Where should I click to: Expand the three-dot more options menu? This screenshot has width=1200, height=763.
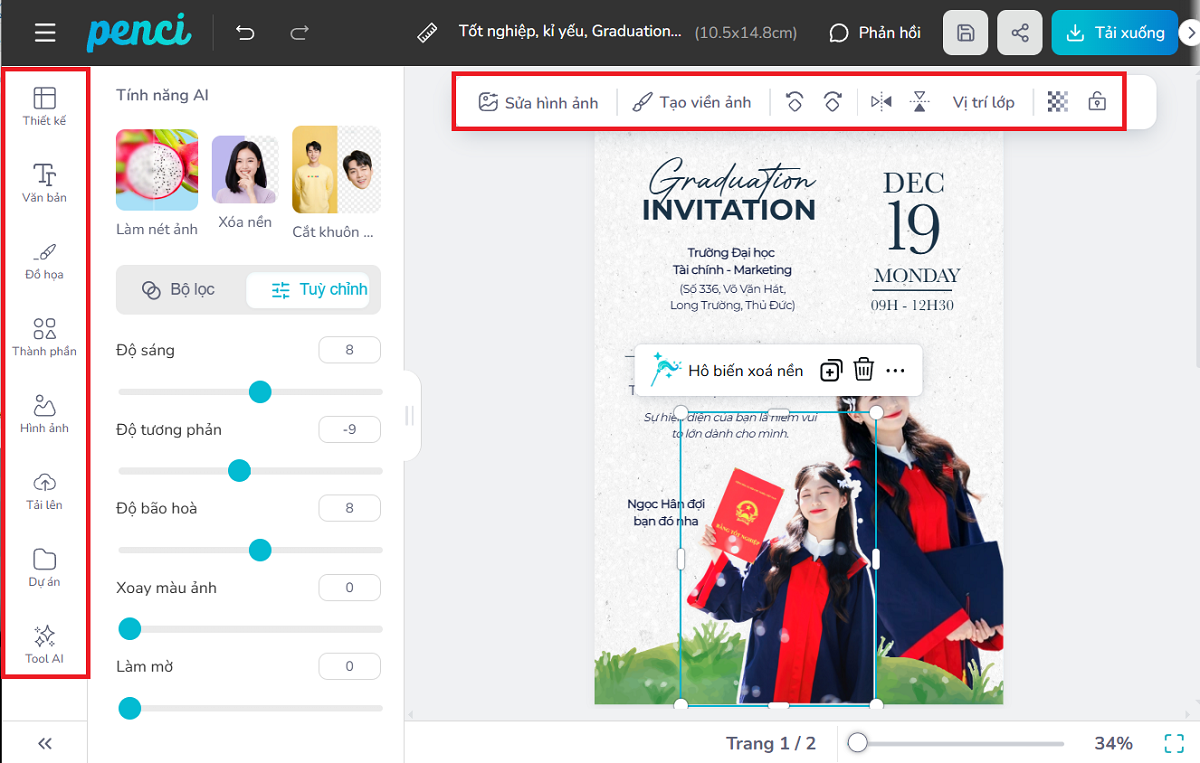[x=895, y=371]
